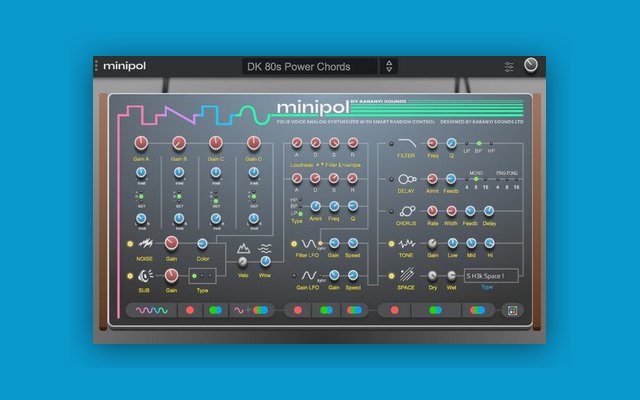Toggle the NOISE power LED
Viewport: 640px width, 400px height.
[130, 244]
